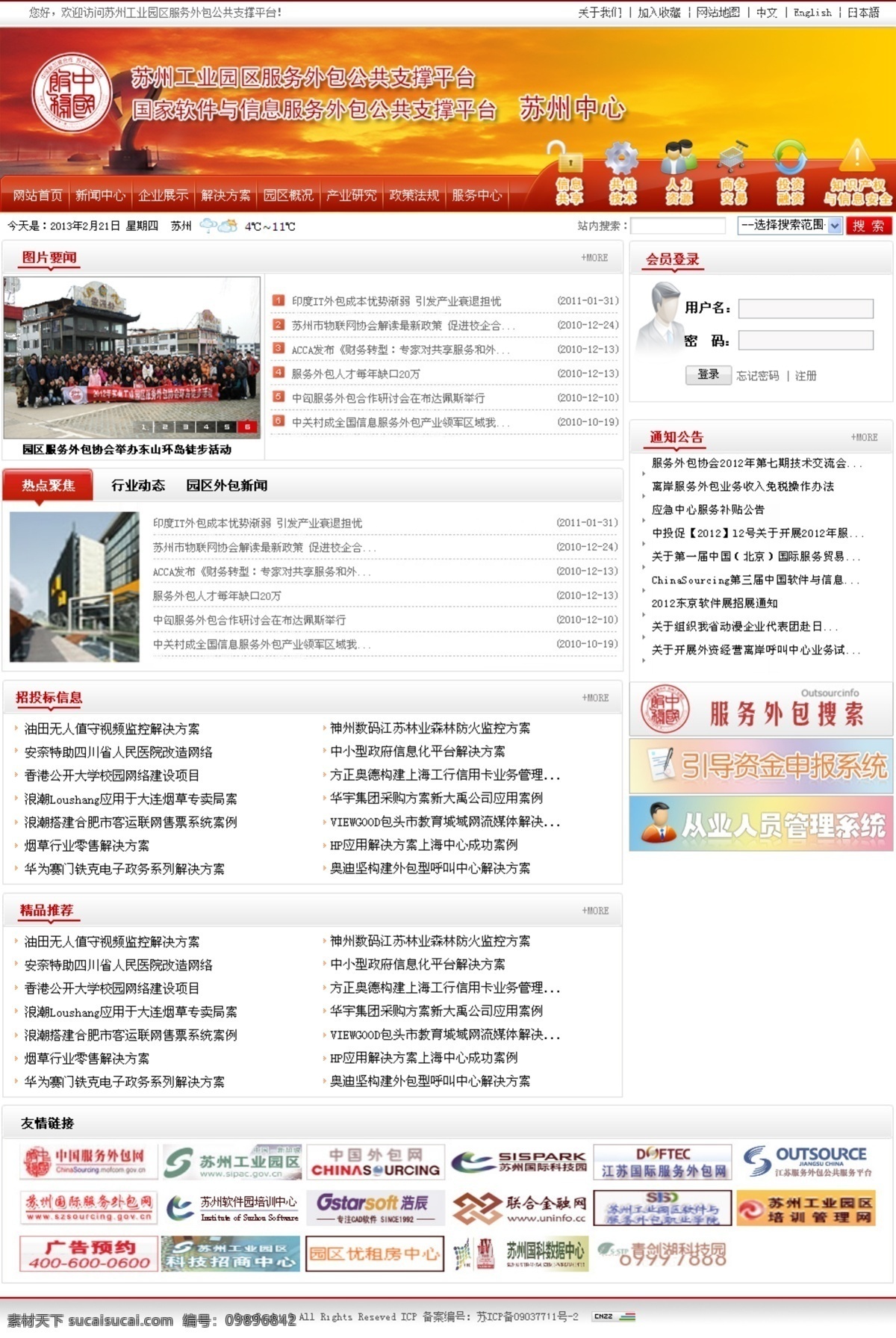
Task: Click the SISPARK 苏州国际科技园 logo
Action: tap(519, 1162)
